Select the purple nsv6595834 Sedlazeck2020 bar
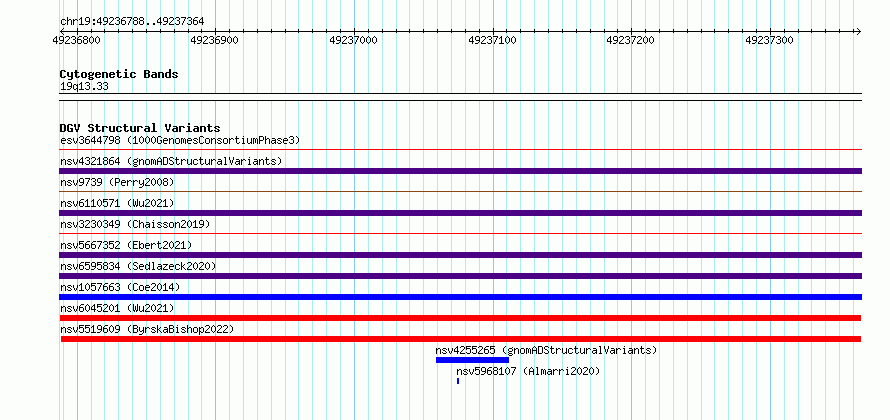 click(460, 276)
